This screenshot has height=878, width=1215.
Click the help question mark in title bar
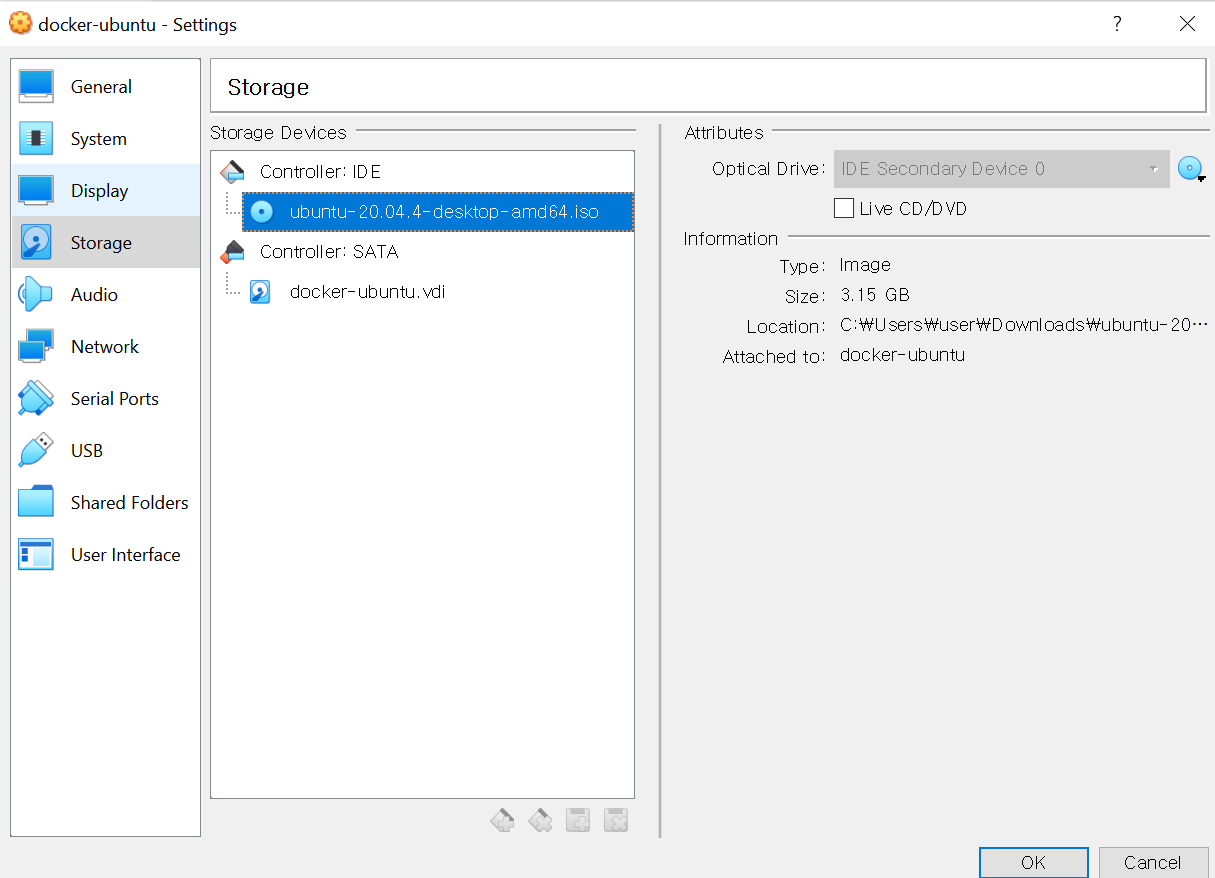pyautogui.click(x=1117, y=24)
